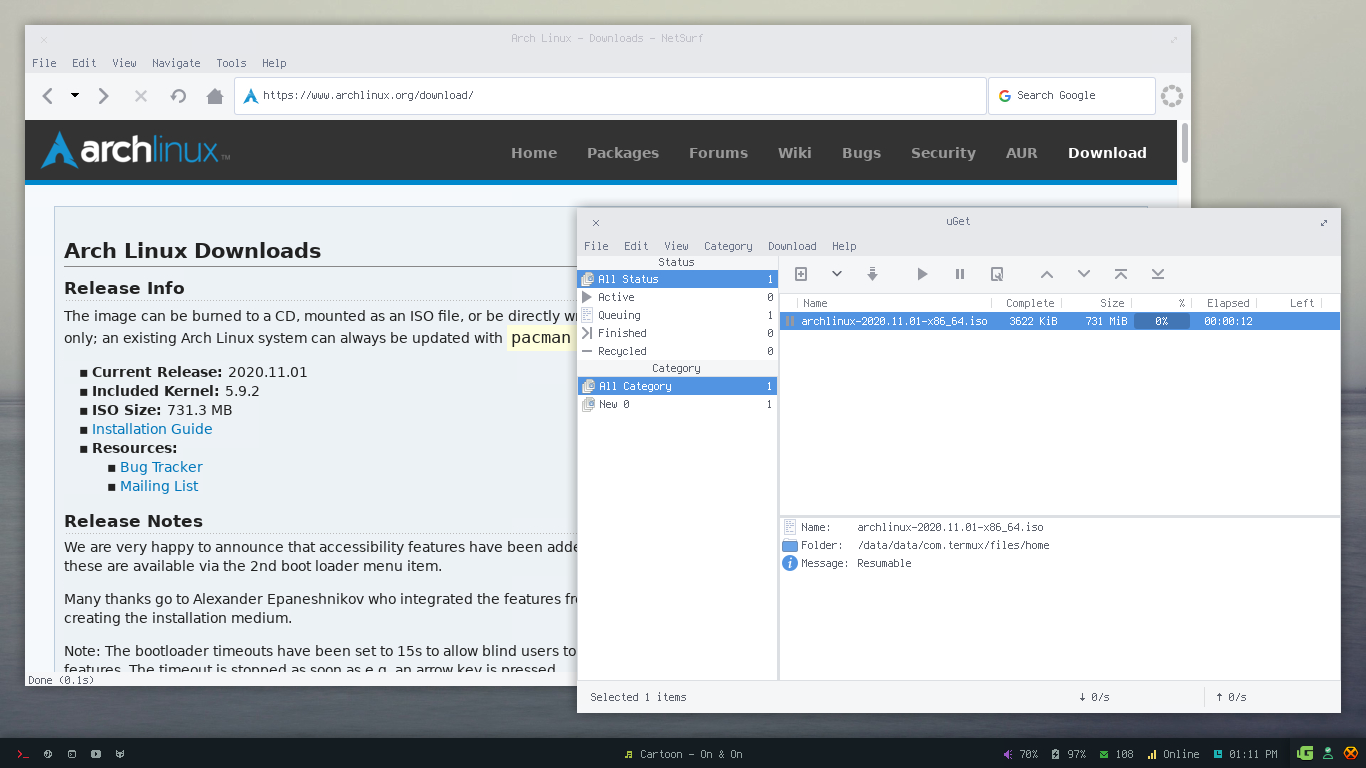The image size is (1366, 768).
Task: Click the Home icon in NetSurf toolbar
Action: pyautogui.click(x=214, y=96)
